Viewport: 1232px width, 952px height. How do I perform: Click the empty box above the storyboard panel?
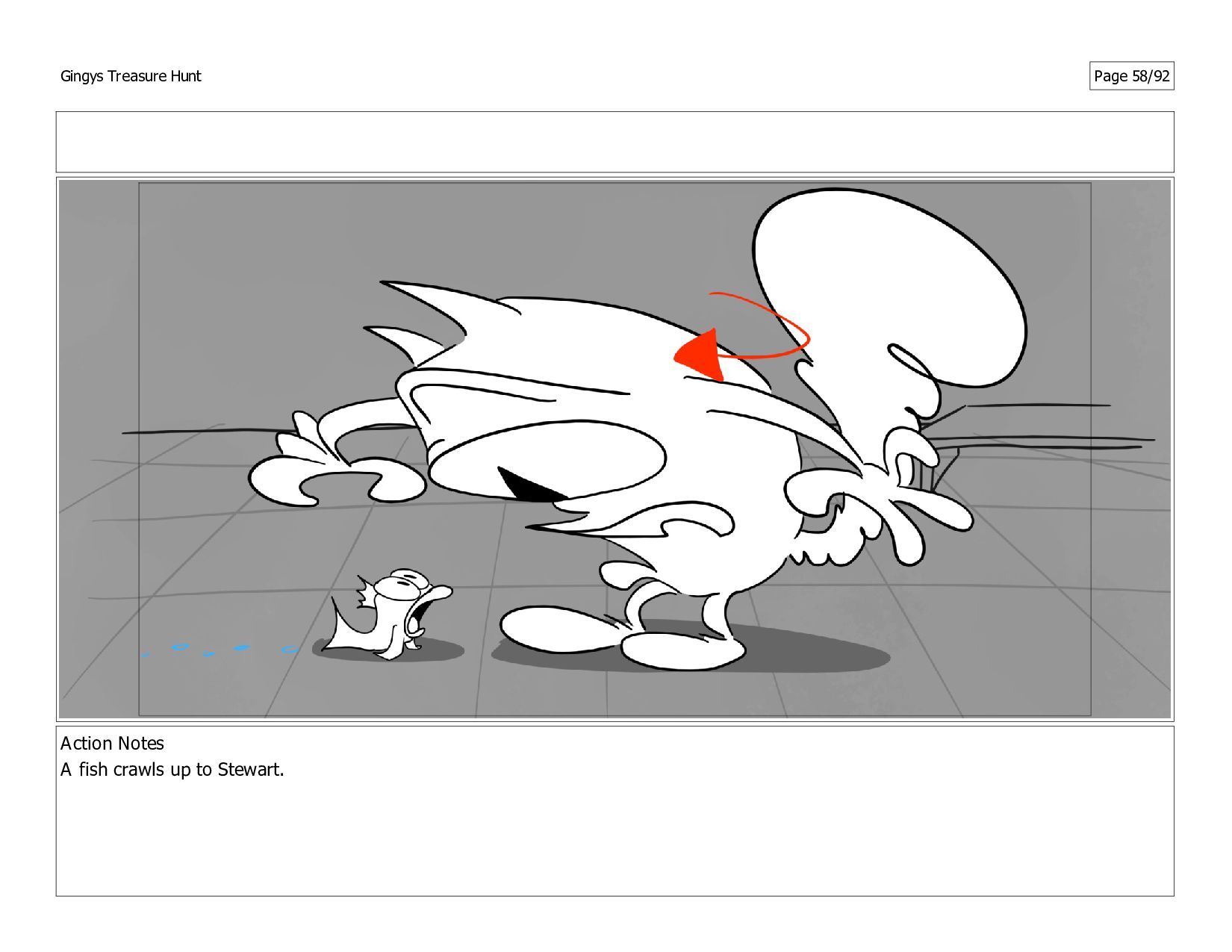615,142
